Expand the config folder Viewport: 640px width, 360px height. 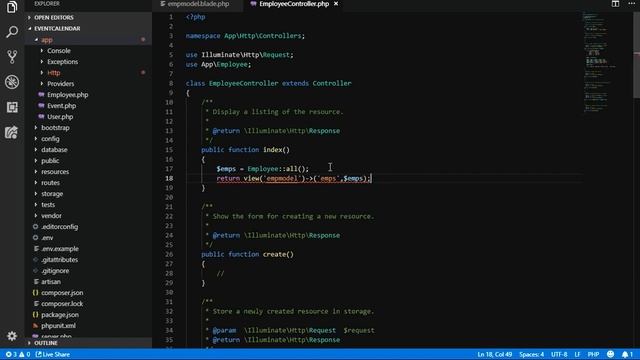click(89, 139)
